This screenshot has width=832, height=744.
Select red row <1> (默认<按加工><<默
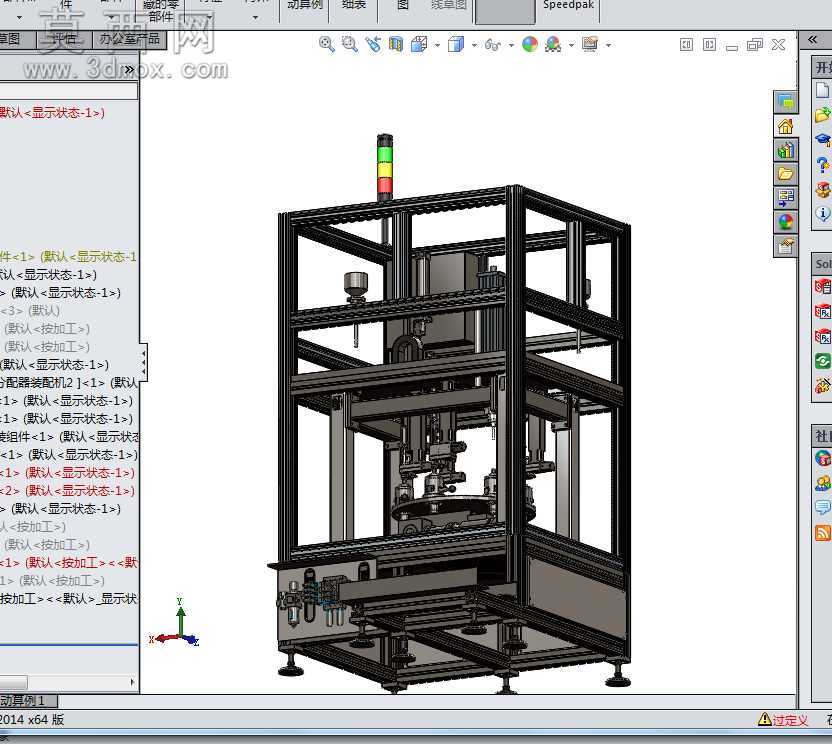point(69,563)
